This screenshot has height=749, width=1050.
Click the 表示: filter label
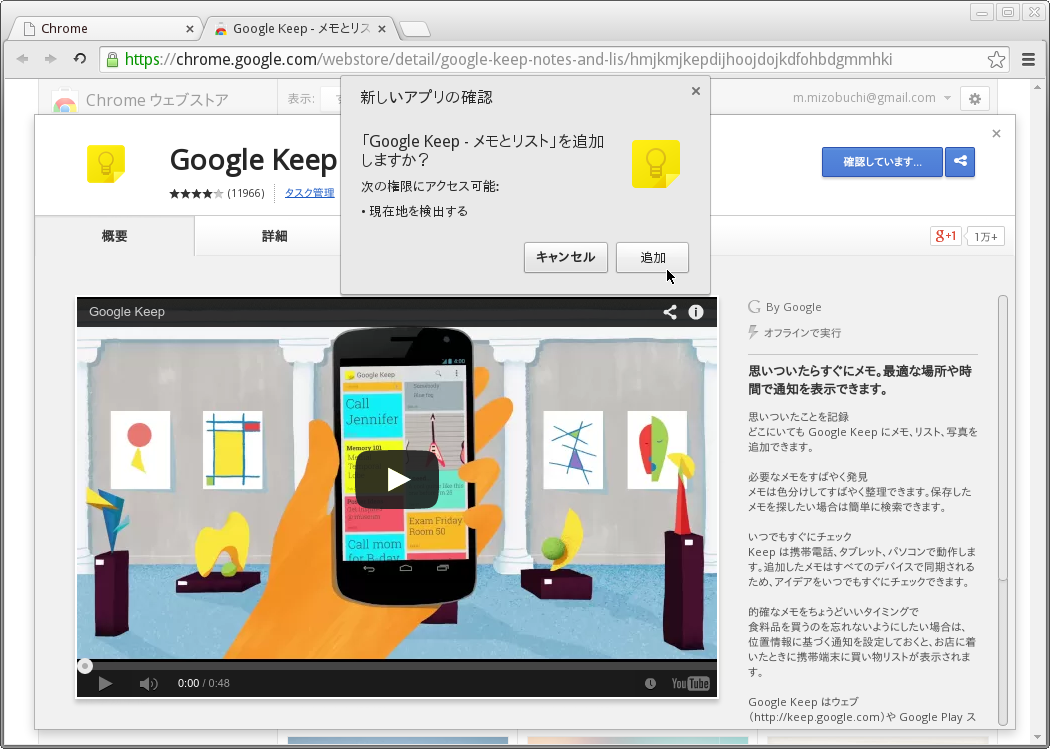(301, 99)
